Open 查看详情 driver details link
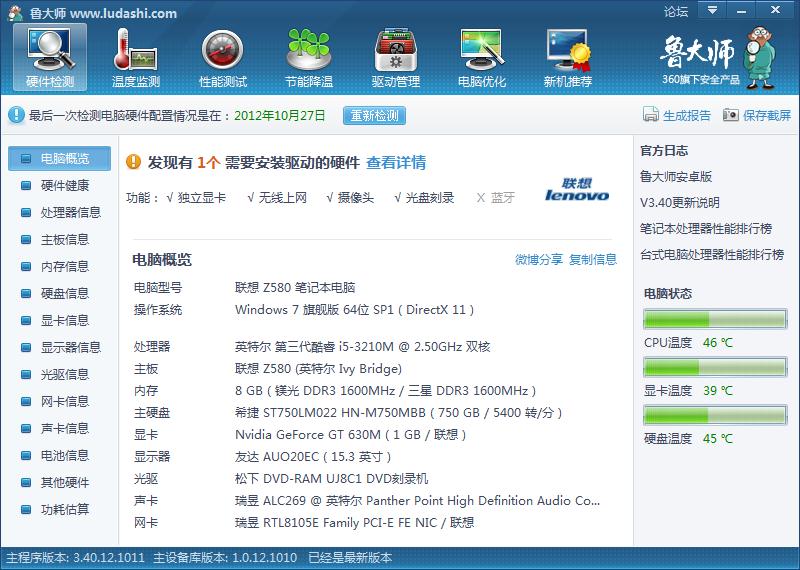Screen dimensions: 800x570 tap(396, 163)
